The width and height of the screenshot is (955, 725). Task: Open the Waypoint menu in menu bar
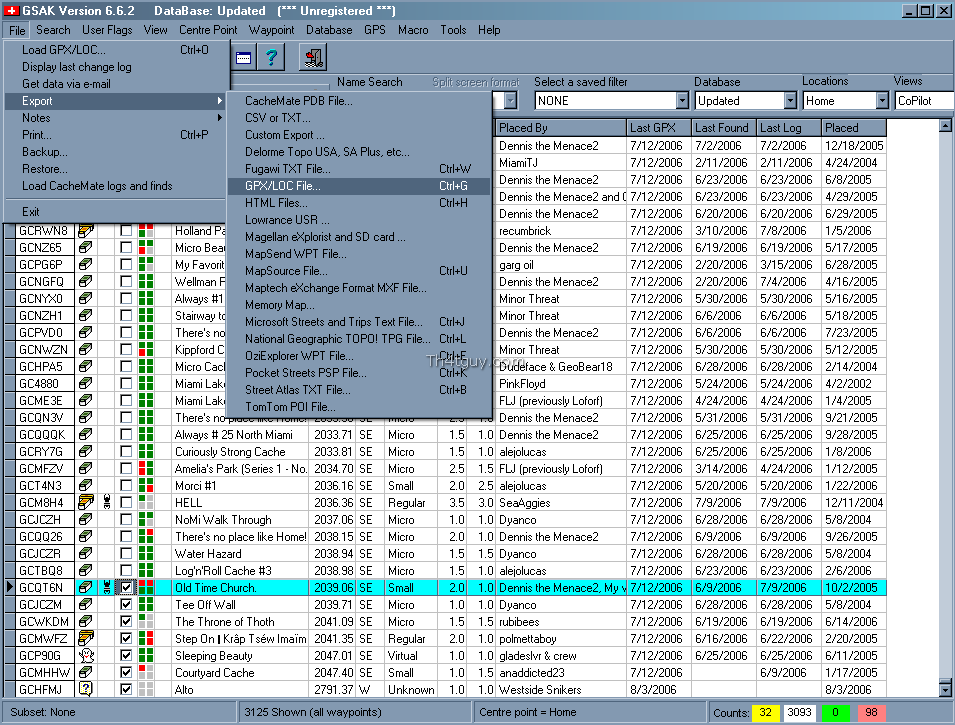271,30
